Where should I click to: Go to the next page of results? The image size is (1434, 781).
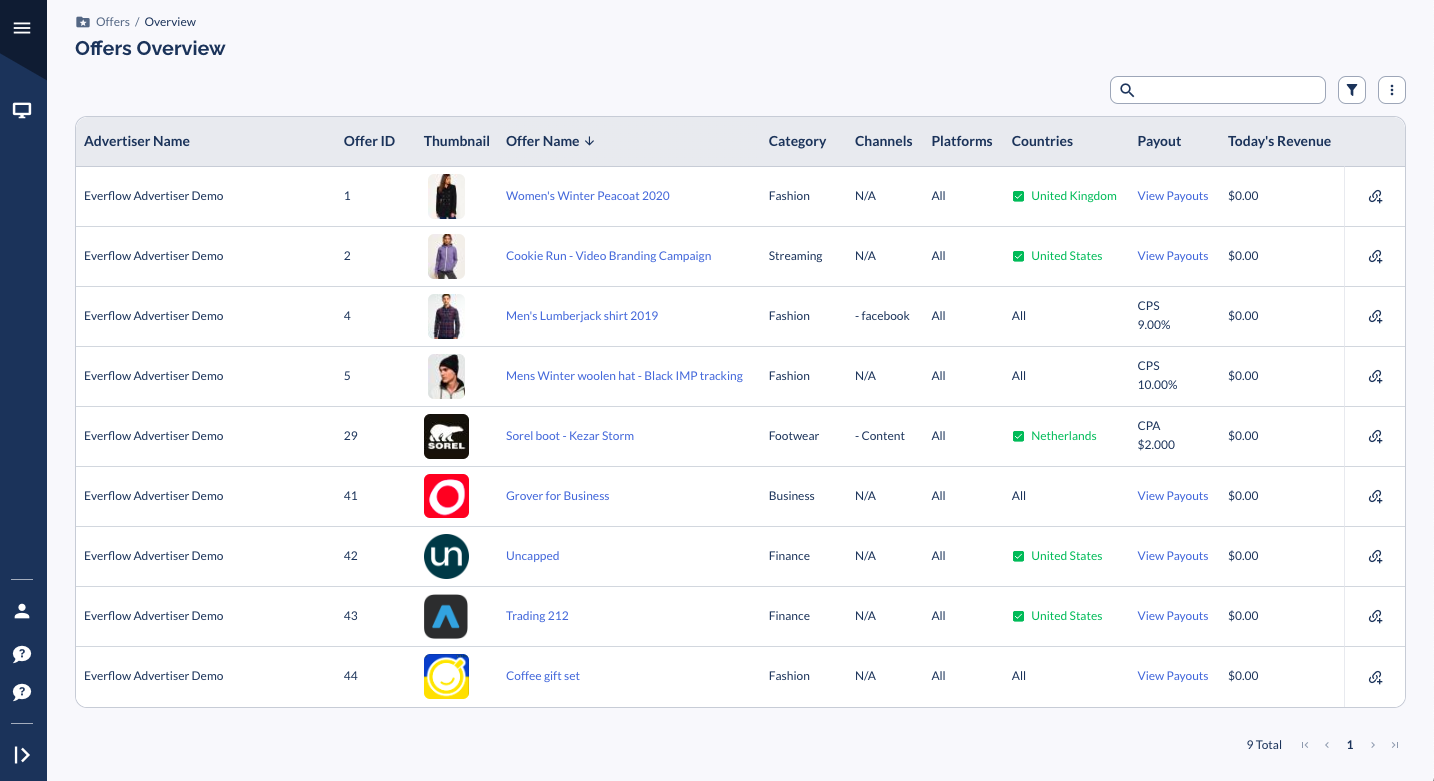tap(1373, 745)
